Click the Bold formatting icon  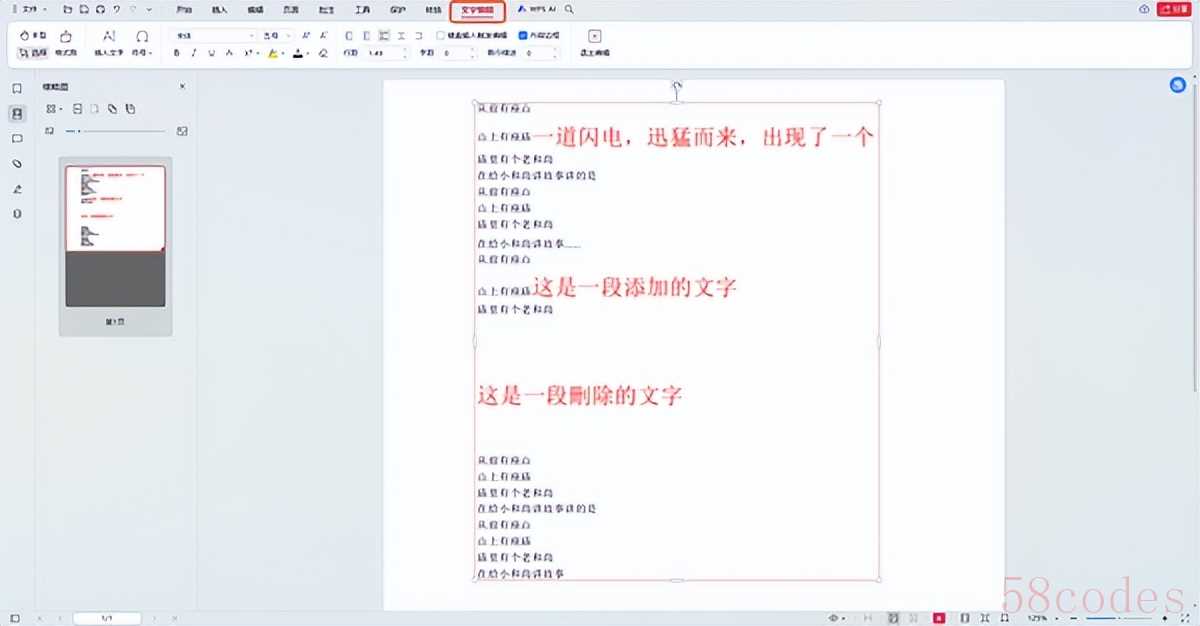[x=177, y=53]
